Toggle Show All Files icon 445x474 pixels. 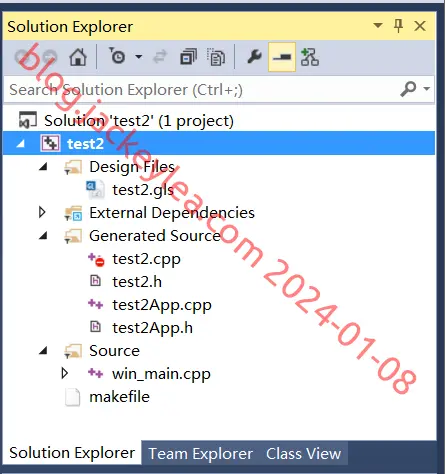pos(216,57)
